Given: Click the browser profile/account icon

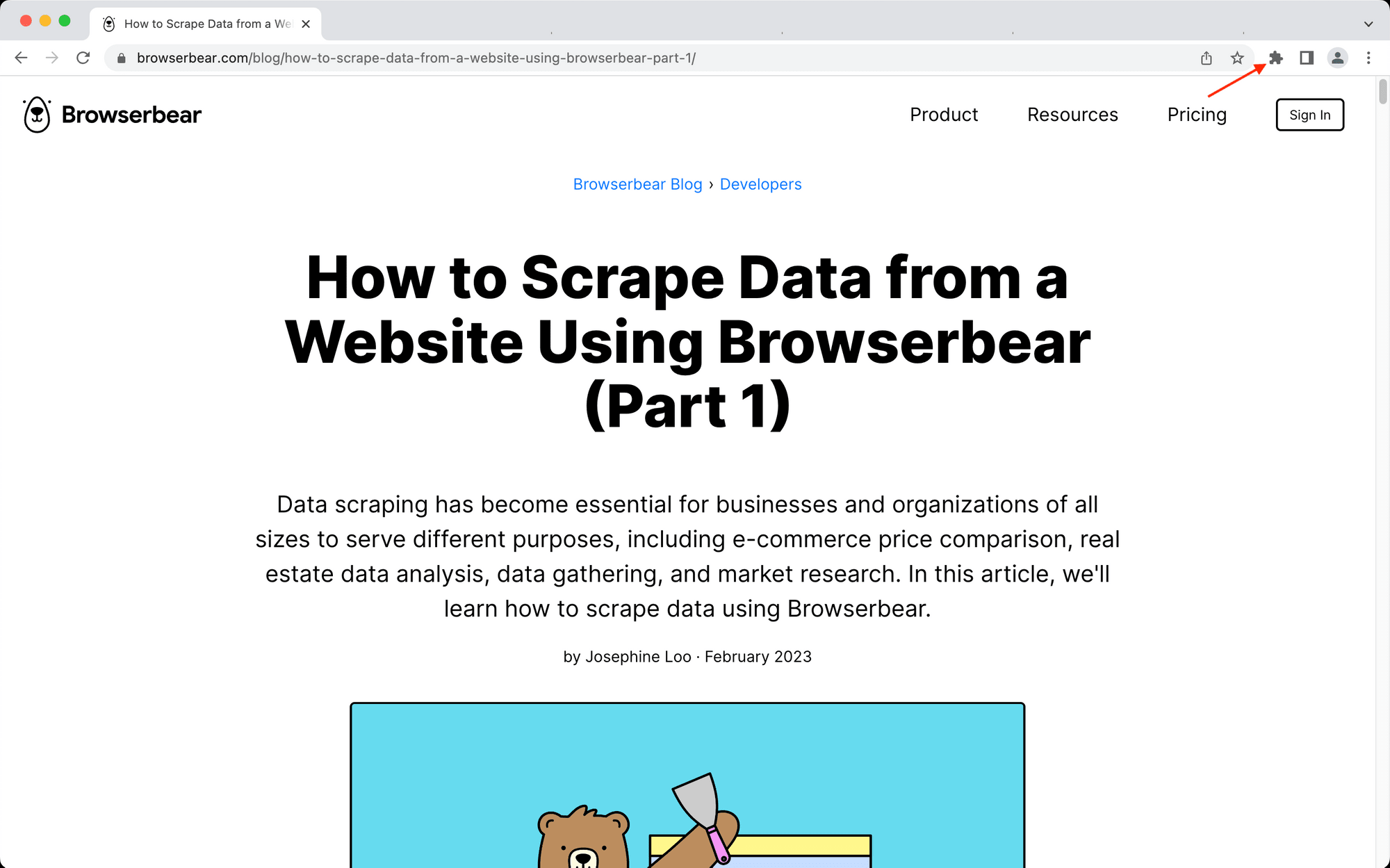Looking at the screenshot, I should point(1338,57).
